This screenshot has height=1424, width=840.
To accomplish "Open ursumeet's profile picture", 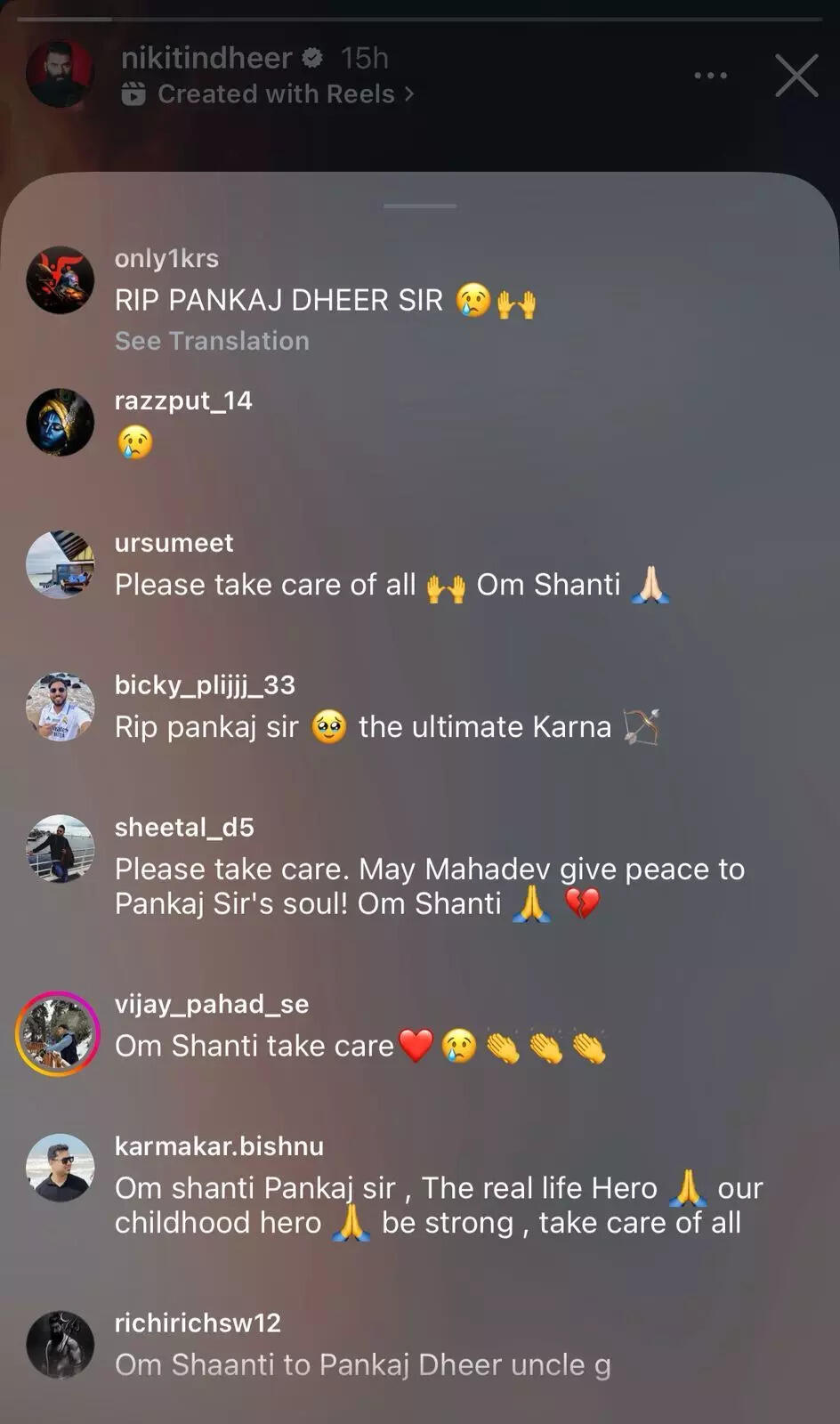I will pos(60,564).
